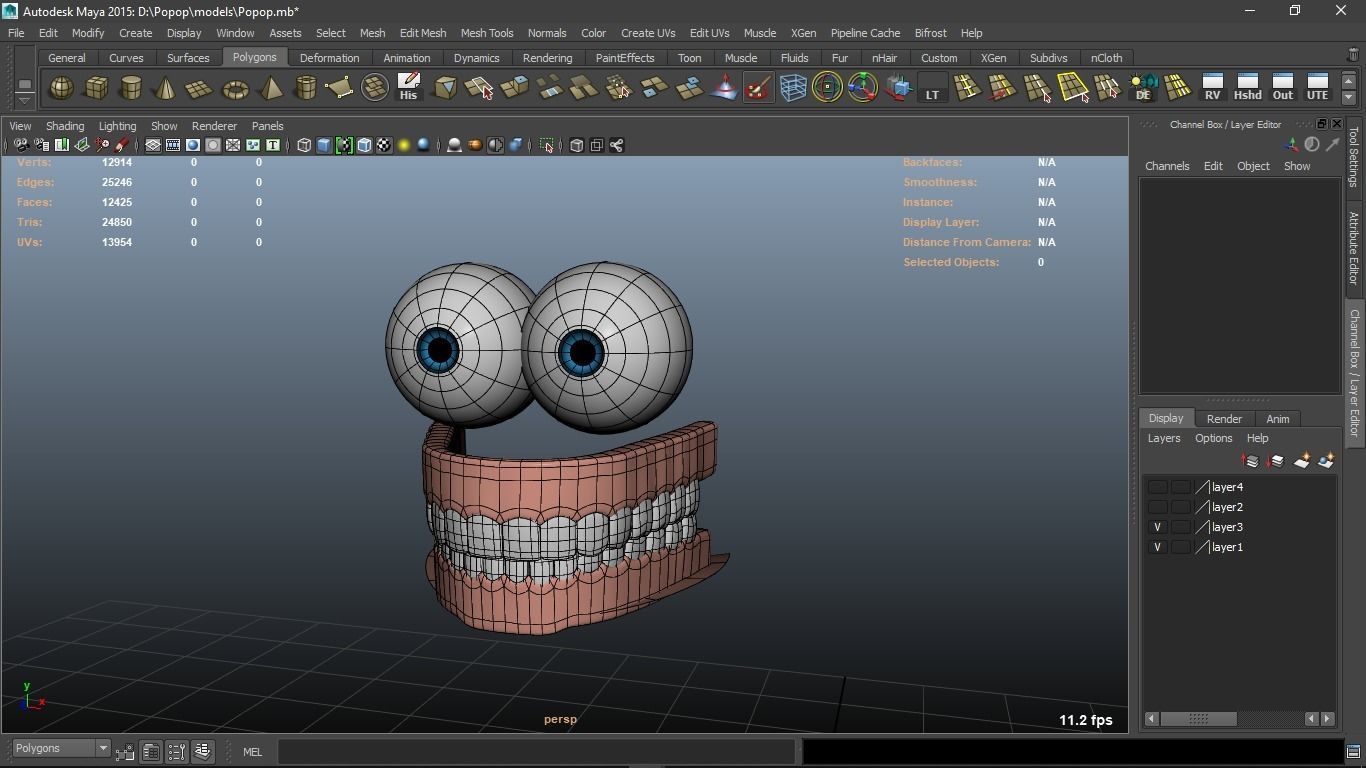Toggle visibility of layer4
The image size is (1366, 768).
[x=1157, y=487]
